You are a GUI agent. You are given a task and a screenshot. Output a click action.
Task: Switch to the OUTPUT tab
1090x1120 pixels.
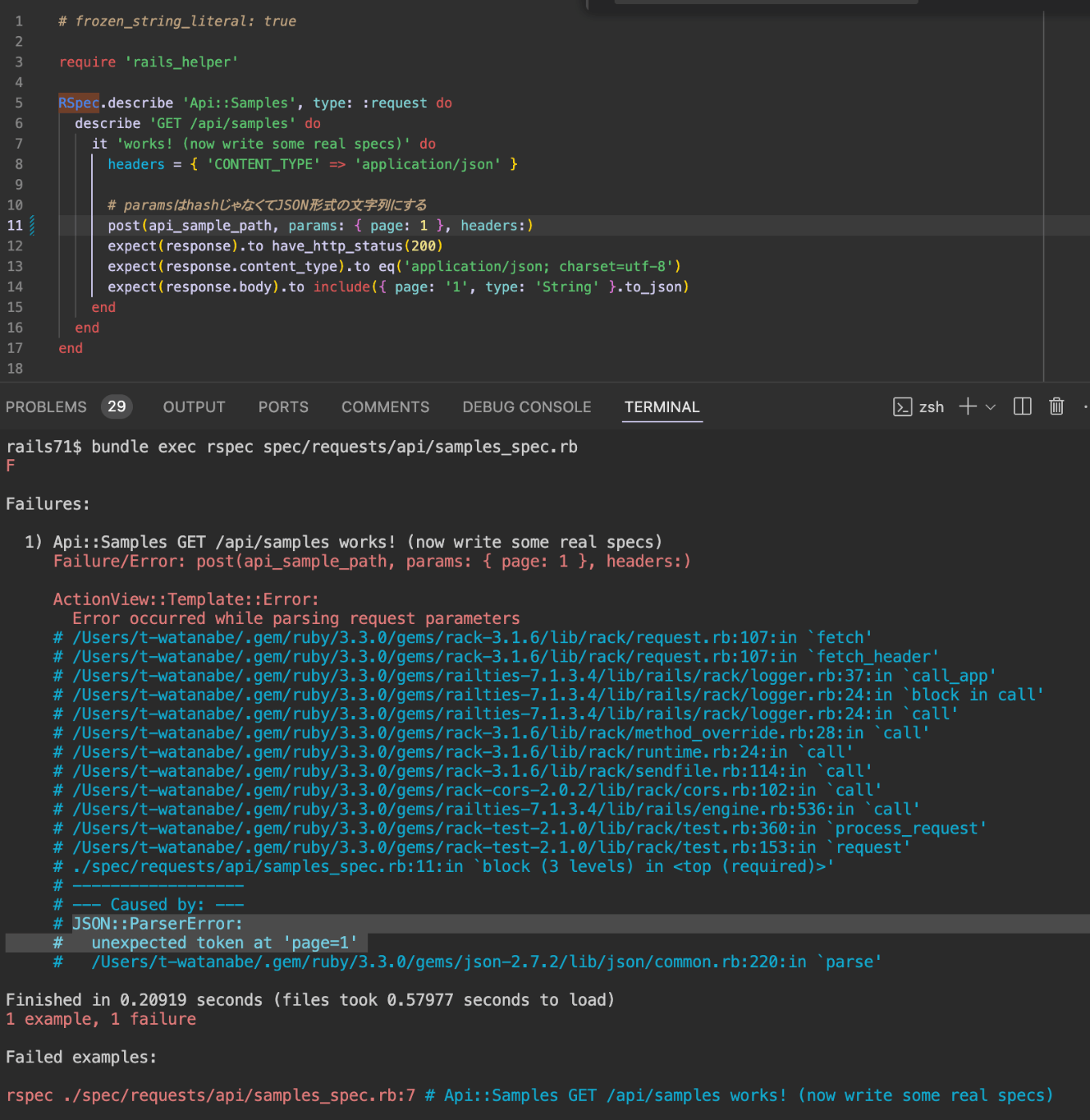pyautogui.click(x=194, y=407)
